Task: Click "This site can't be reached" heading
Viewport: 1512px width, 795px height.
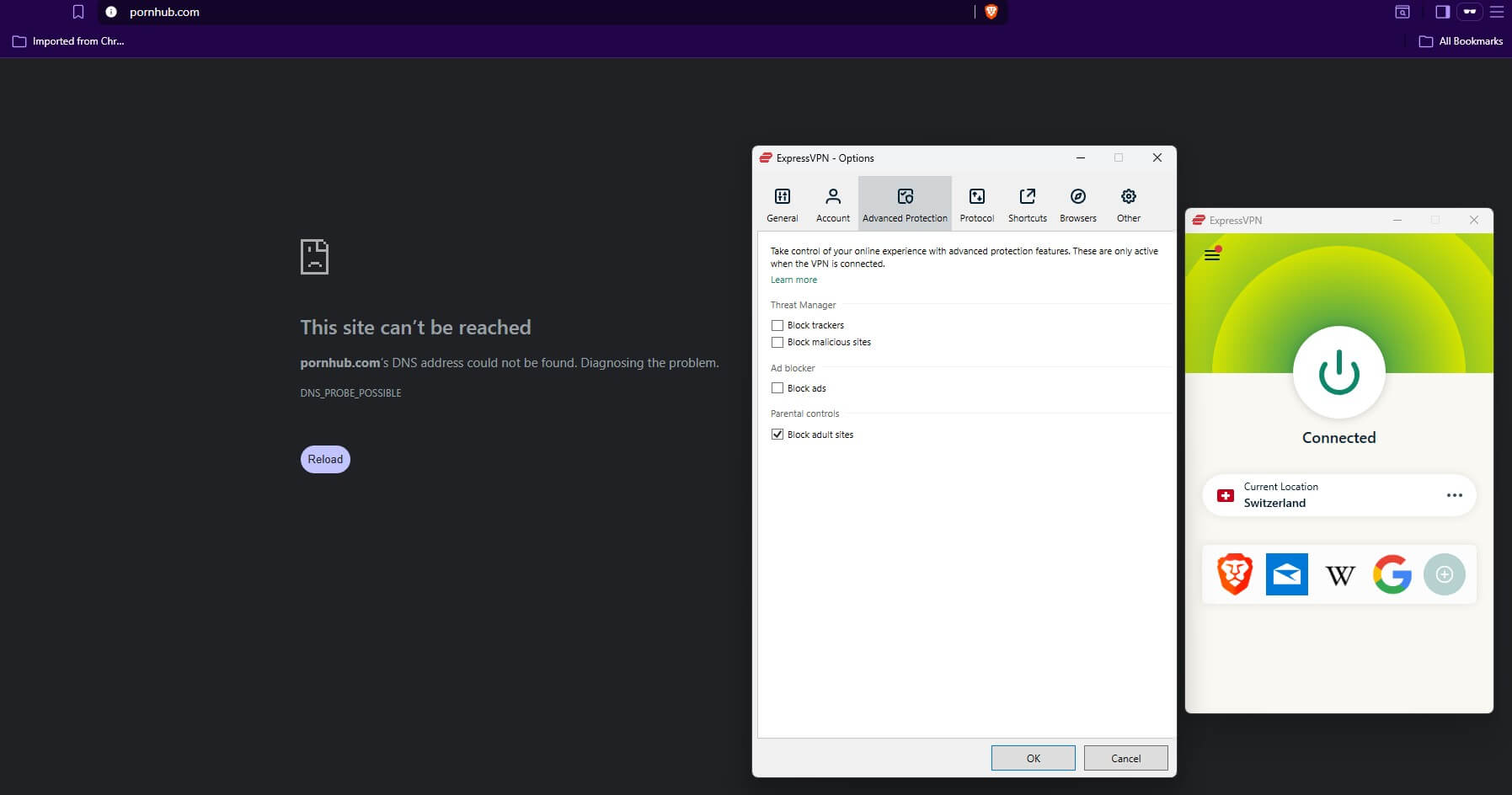Action: coord(415,328)
